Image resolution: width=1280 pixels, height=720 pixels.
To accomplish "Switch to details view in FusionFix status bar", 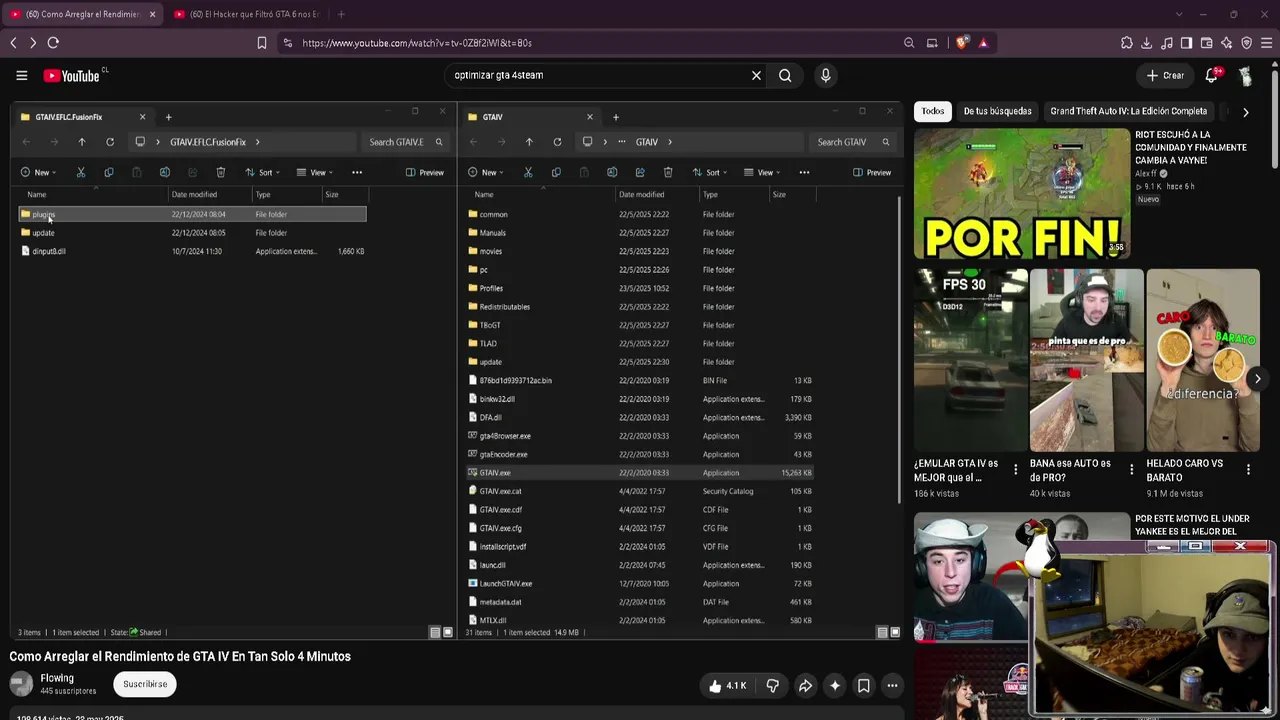I will coord(435,632).
